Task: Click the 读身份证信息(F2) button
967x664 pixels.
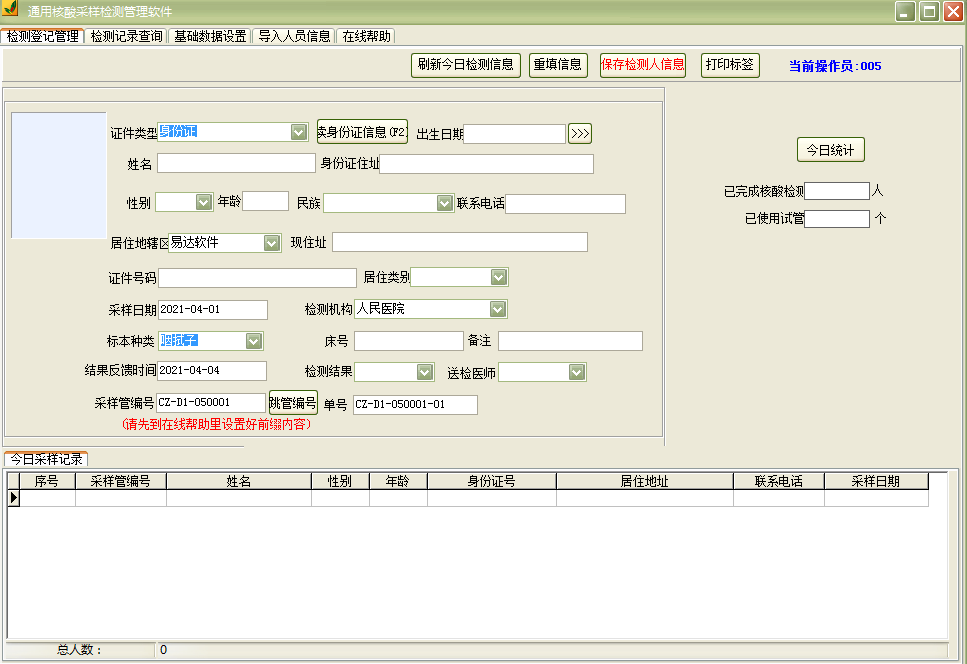Action: 361,131
